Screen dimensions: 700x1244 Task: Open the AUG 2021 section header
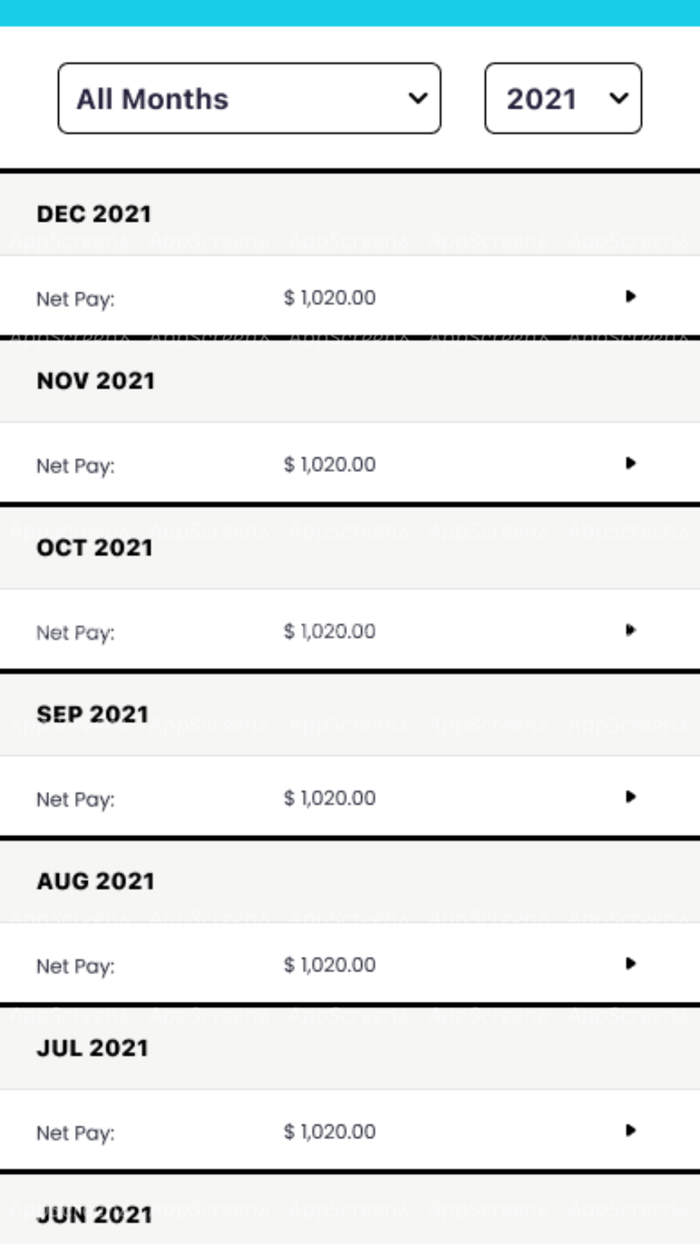pos(96,882)
